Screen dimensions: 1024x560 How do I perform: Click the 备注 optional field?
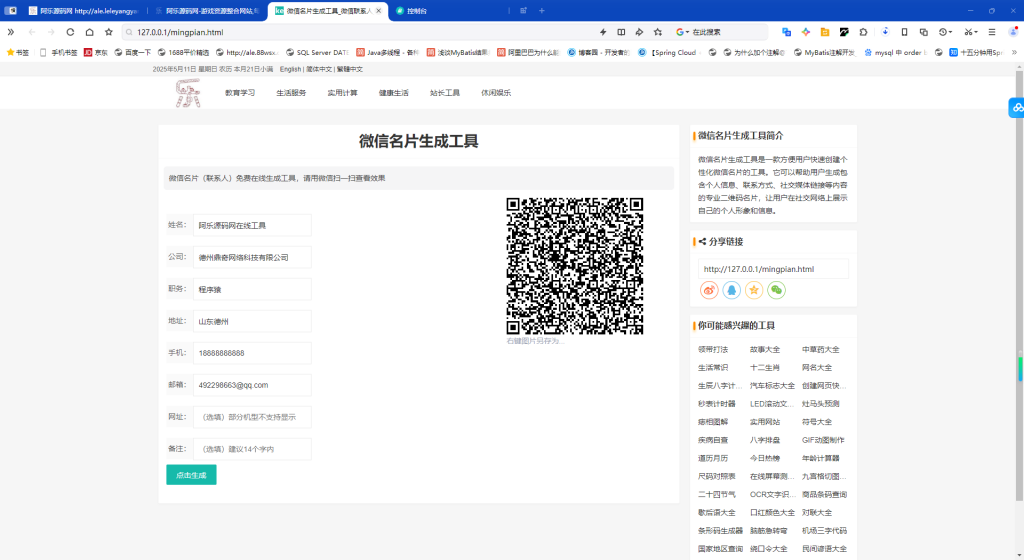(x=252, y=449)
